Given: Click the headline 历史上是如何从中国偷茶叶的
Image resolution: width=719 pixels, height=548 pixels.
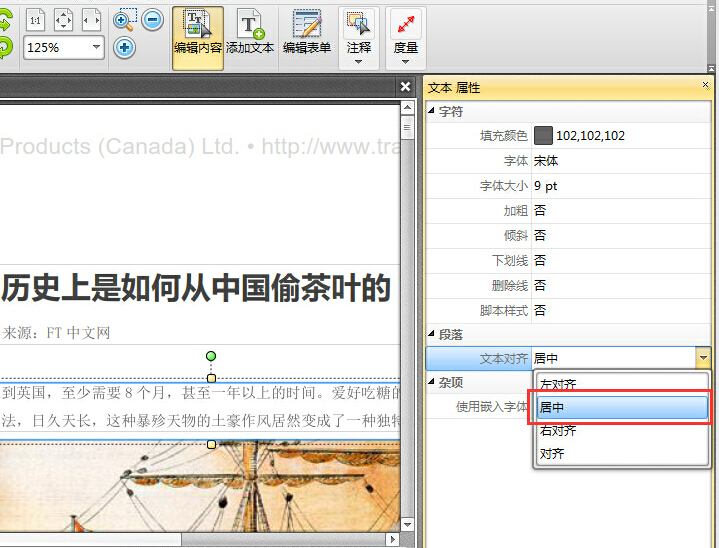Looking at the screenshot, I should [x=196, y=288].
